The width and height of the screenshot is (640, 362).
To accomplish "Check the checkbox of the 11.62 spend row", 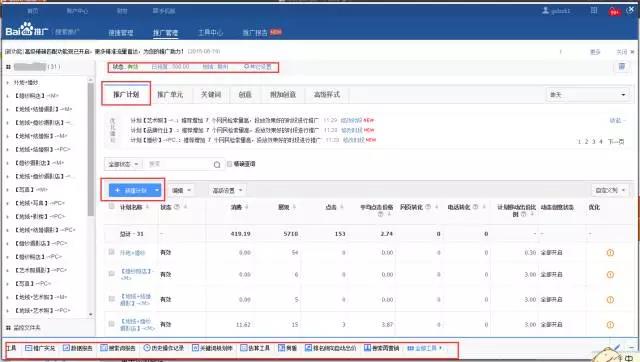I will tap(111, 324).
